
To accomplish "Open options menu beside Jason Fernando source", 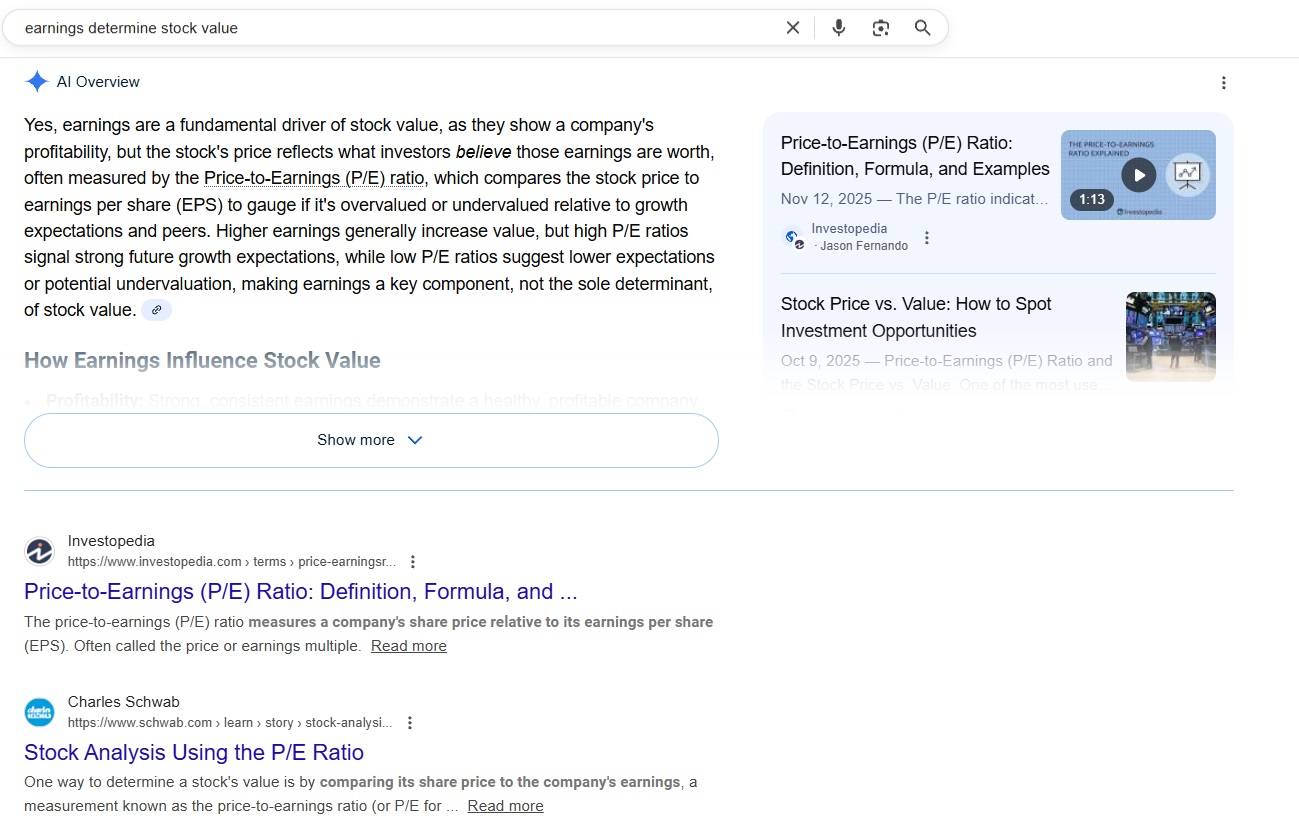I will point(927,238).
